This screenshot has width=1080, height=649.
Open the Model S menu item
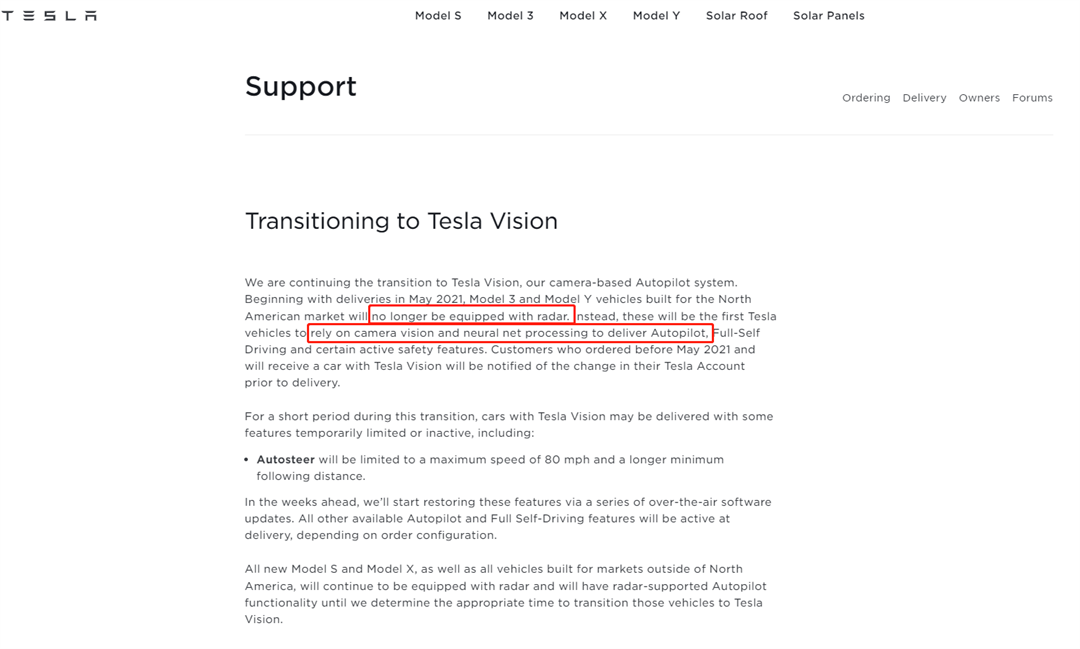point(438,16)
